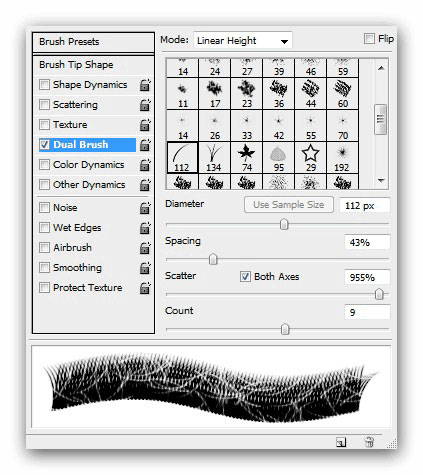This screenshot has height=475, width=423.
Task: Click the lock icon beside Noise
Action: [x=145, y=208]
